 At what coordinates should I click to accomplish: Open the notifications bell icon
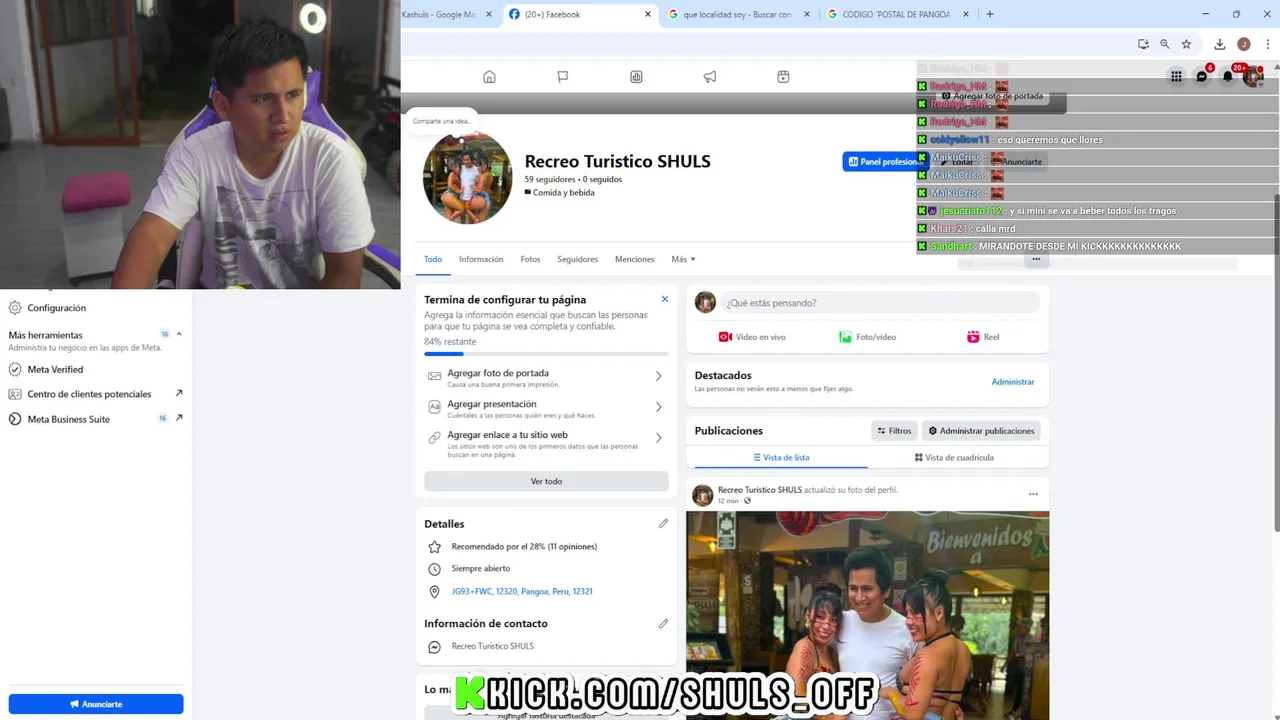pos(1228,76)
